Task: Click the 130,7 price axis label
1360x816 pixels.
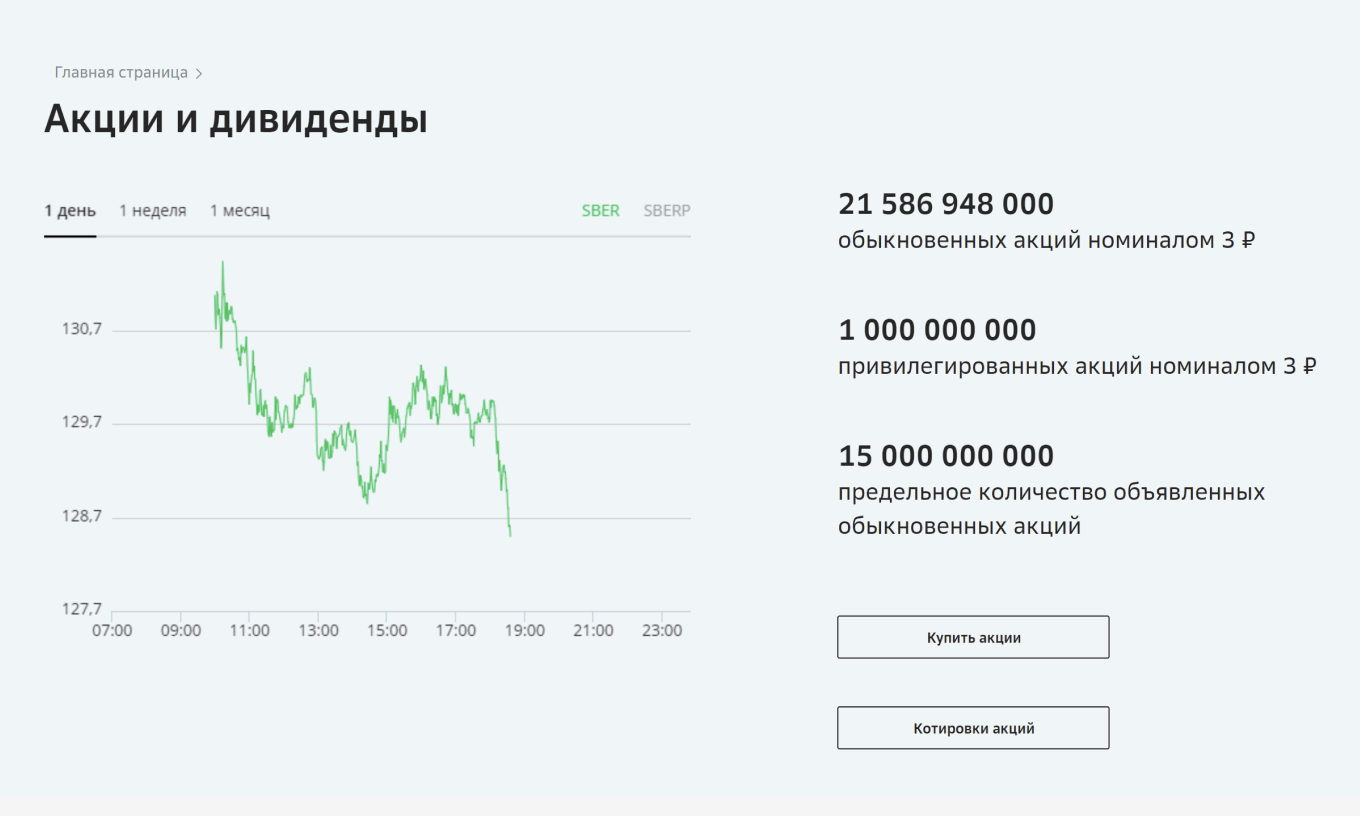Action: click(x=82, y=329)
